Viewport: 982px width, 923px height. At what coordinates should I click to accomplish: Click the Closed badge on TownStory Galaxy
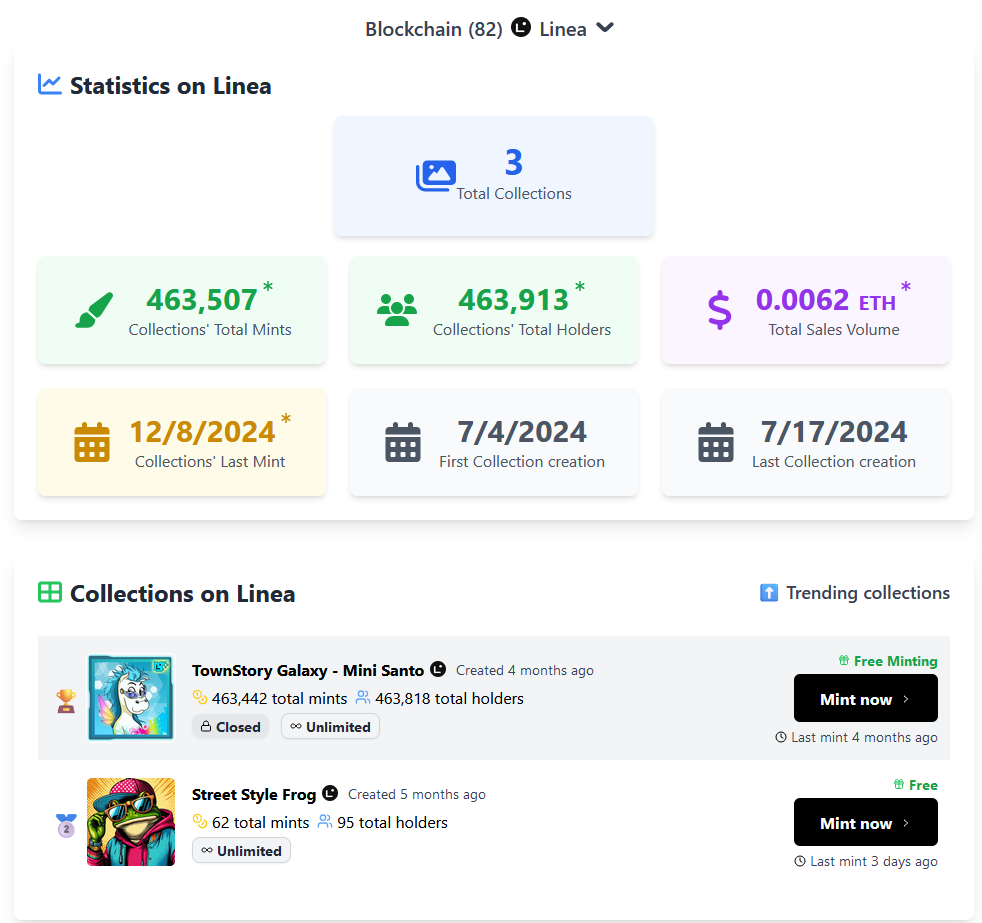pyautogui.click(x=230, y=727)
